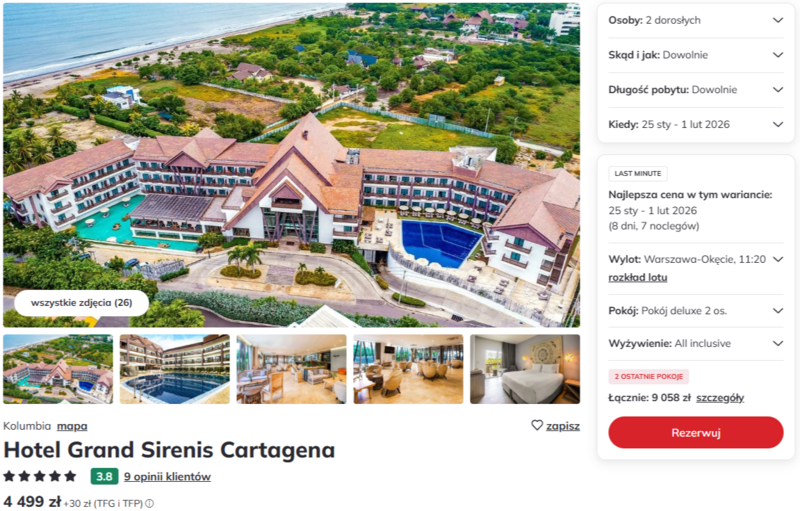Open the wszystkie zdjęcia (26) gallery button
Screen dimensions: 800x511
click(82, 303)
